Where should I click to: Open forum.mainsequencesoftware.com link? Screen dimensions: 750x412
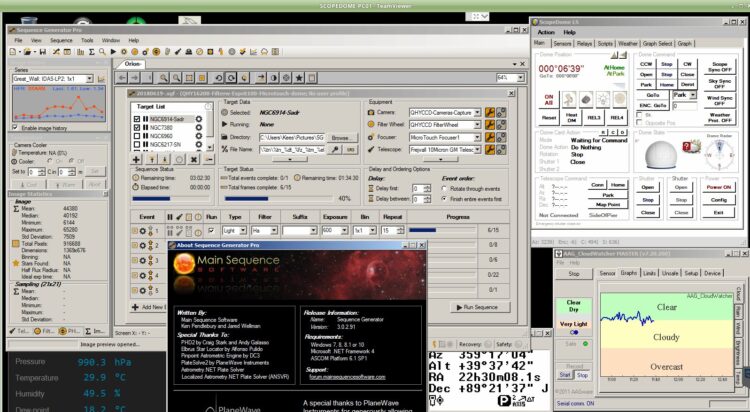coord(347,377)
